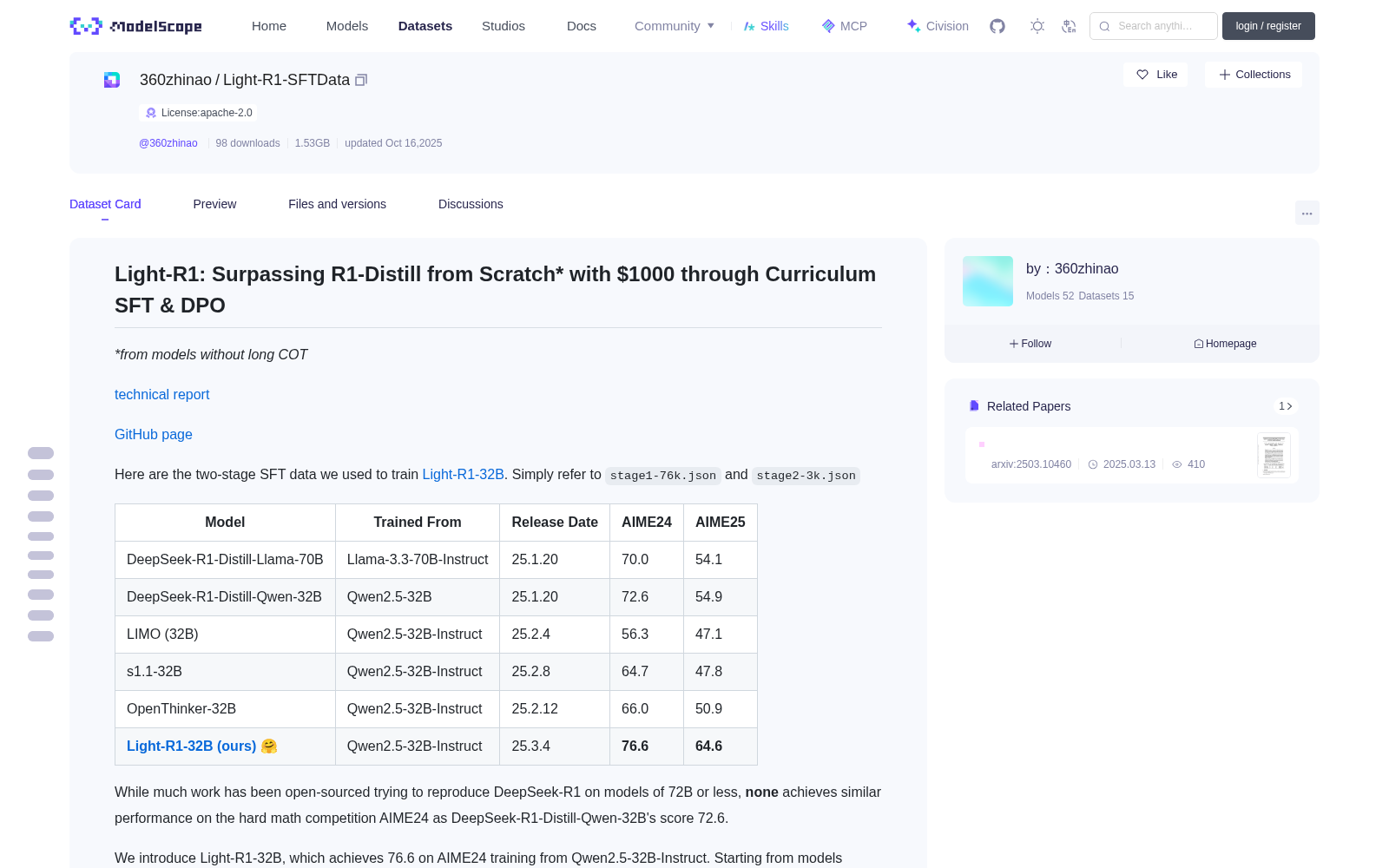Click the search anything input field
This screenshot has width=1389, height=868.
tap(1154, 26)
